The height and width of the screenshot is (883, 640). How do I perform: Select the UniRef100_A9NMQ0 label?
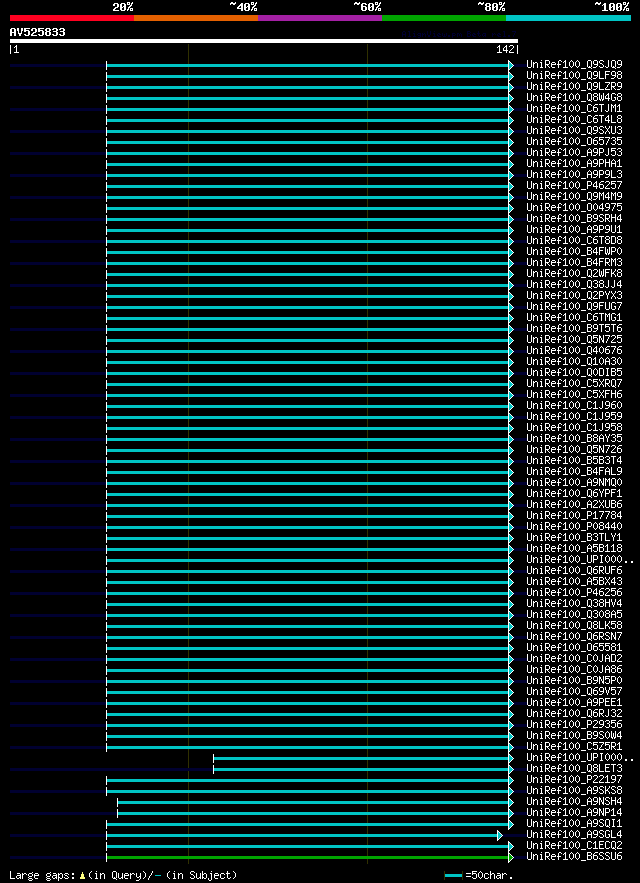[574, 482]
